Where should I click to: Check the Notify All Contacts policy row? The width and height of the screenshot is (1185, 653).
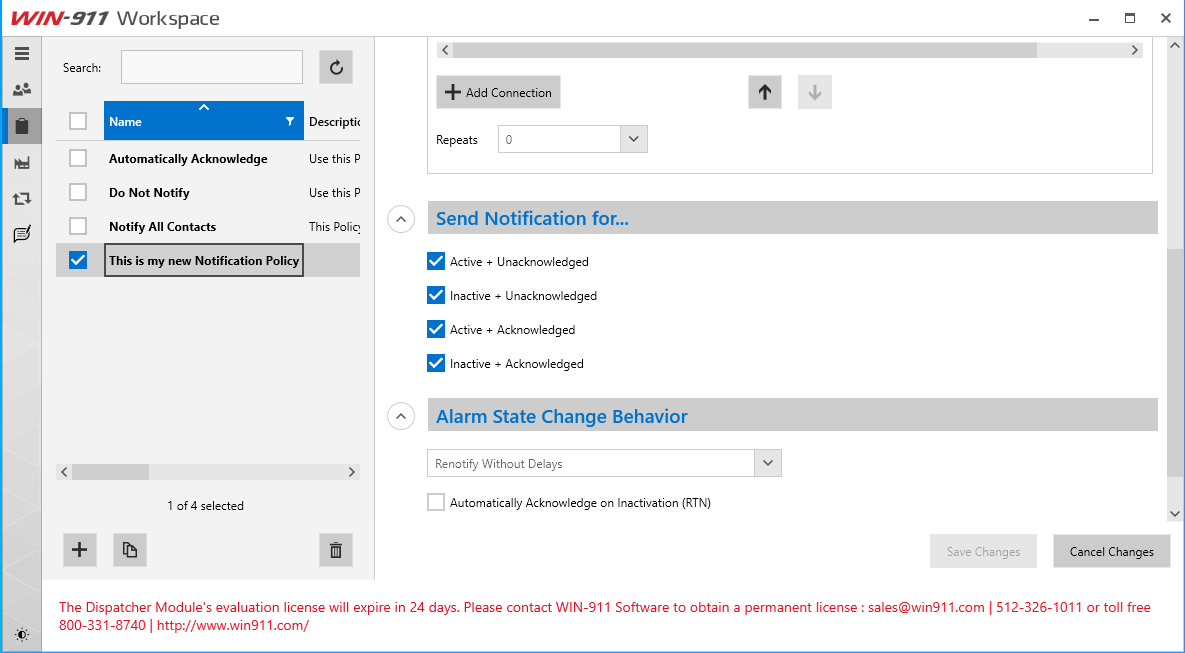(78, 226)
